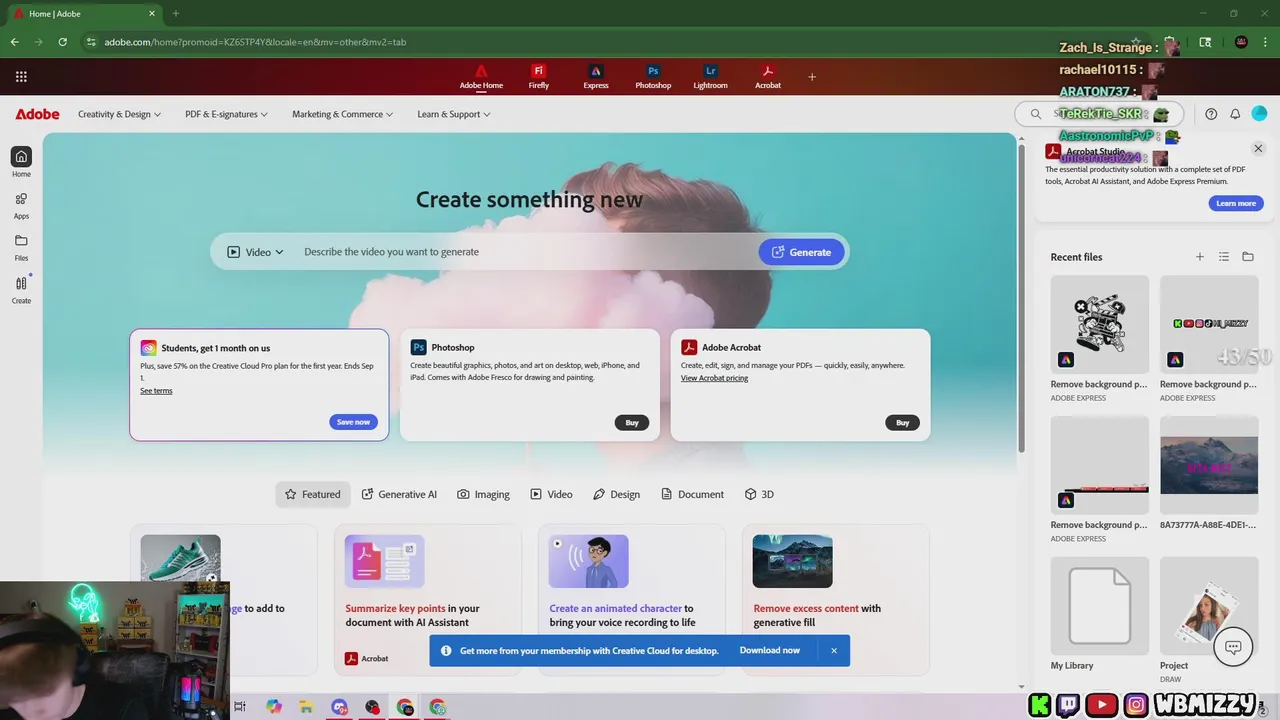Open notifications bell icon
Viewport: 1280px width, 720px height.
pyautogui.click(x=1235, y=114)
